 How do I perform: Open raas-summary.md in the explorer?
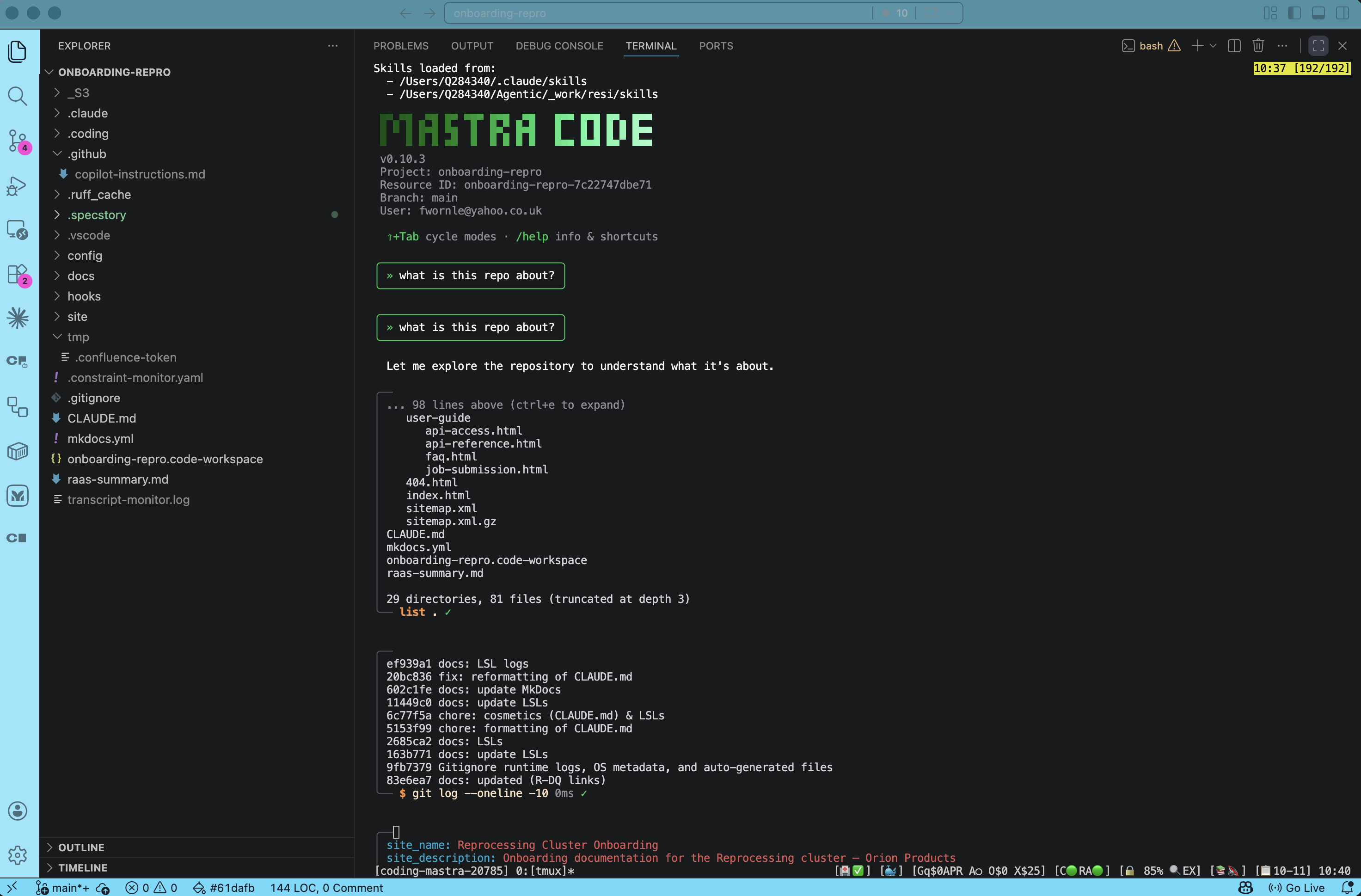(x=197, y=479)
